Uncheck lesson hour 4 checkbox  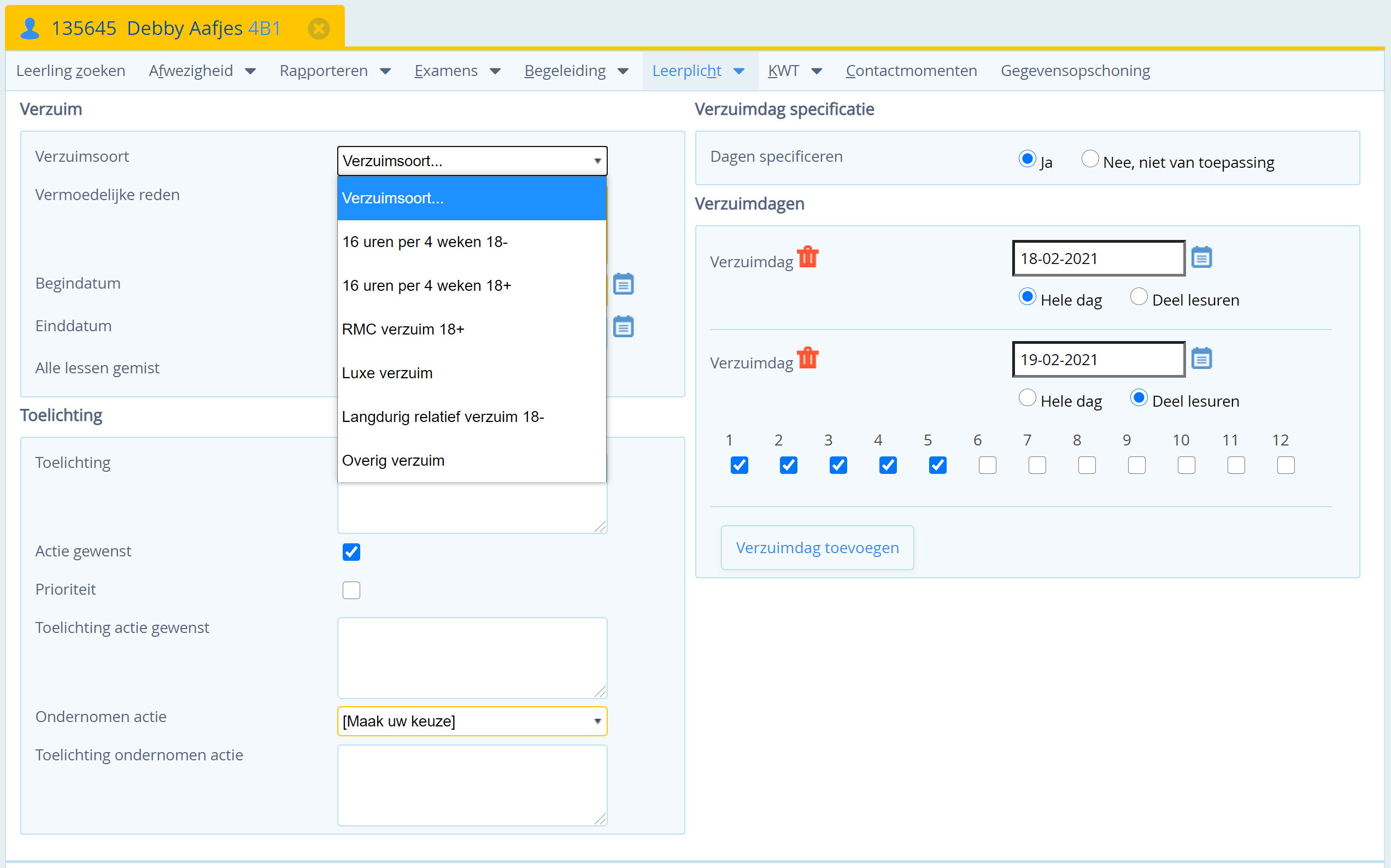(x=888, y=465)
